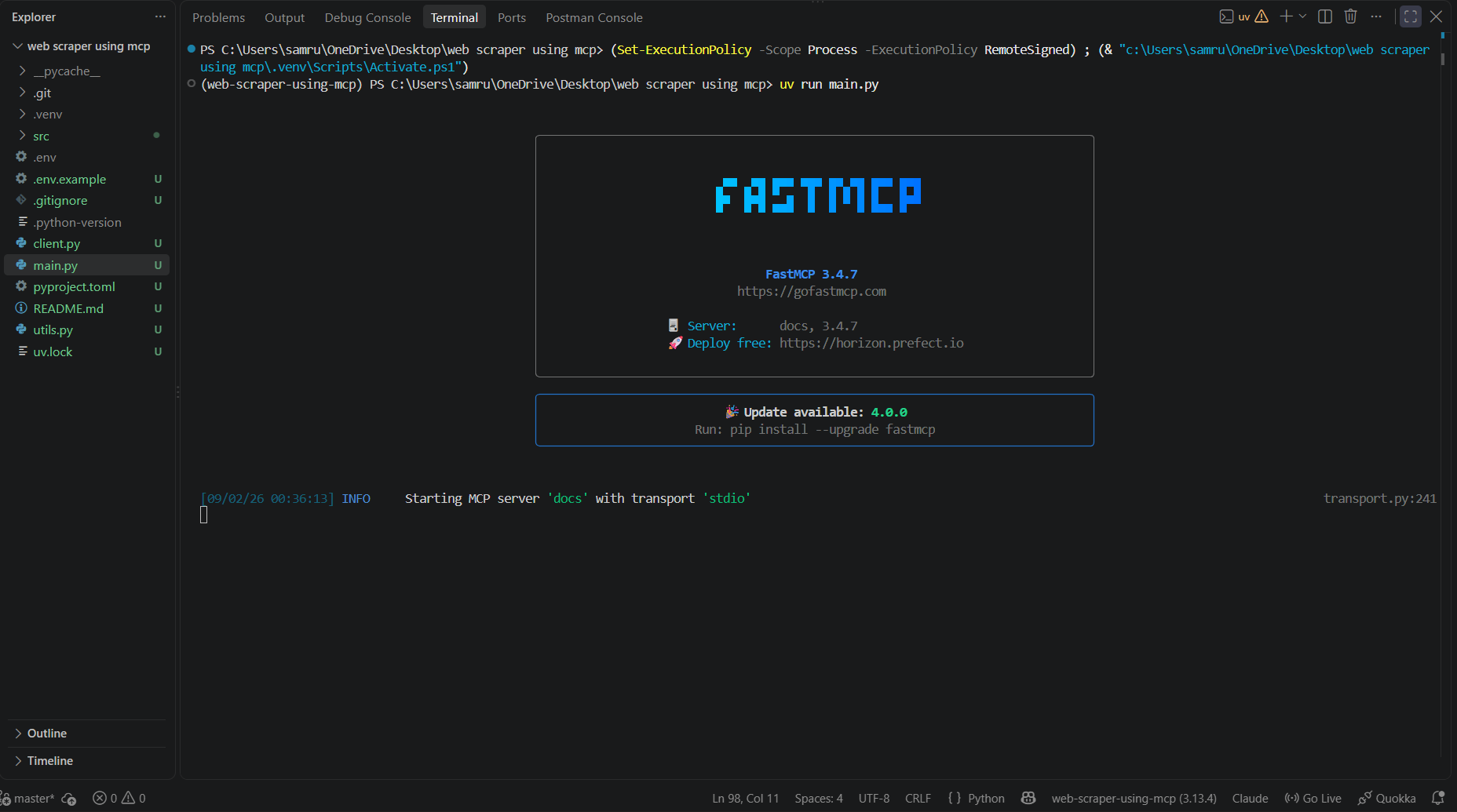Create a new terminal with plus icon
Image resolution: width=1457 pixels, height=812 pixels.
(1286, 16)
